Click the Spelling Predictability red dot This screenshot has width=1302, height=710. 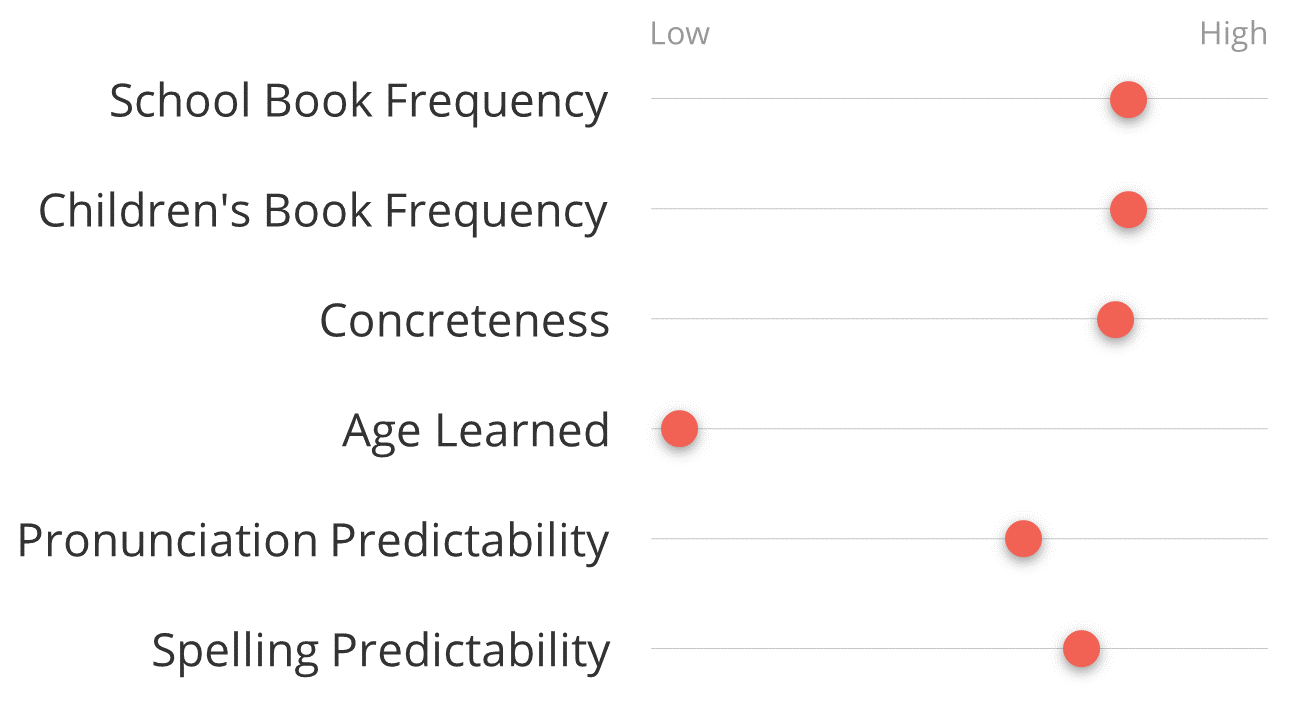1081,649
